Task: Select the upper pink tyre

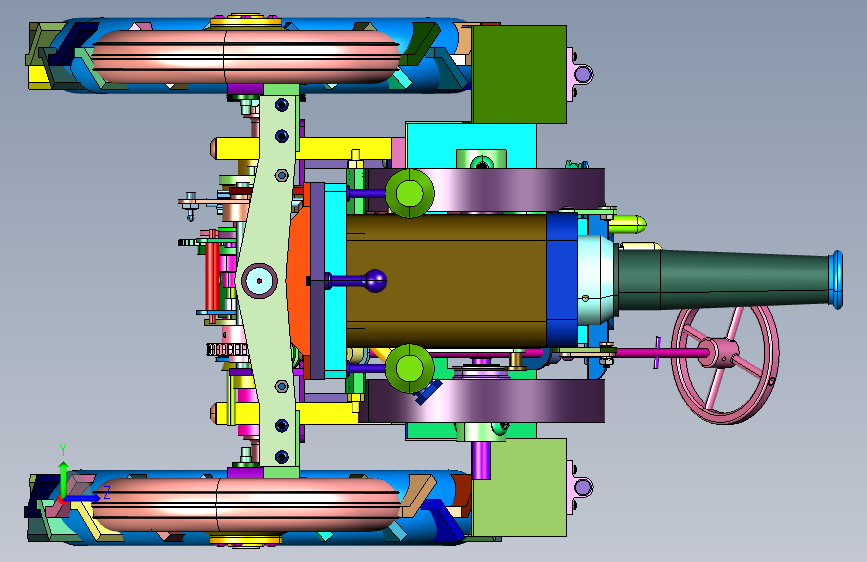Action: coord(246,56)
